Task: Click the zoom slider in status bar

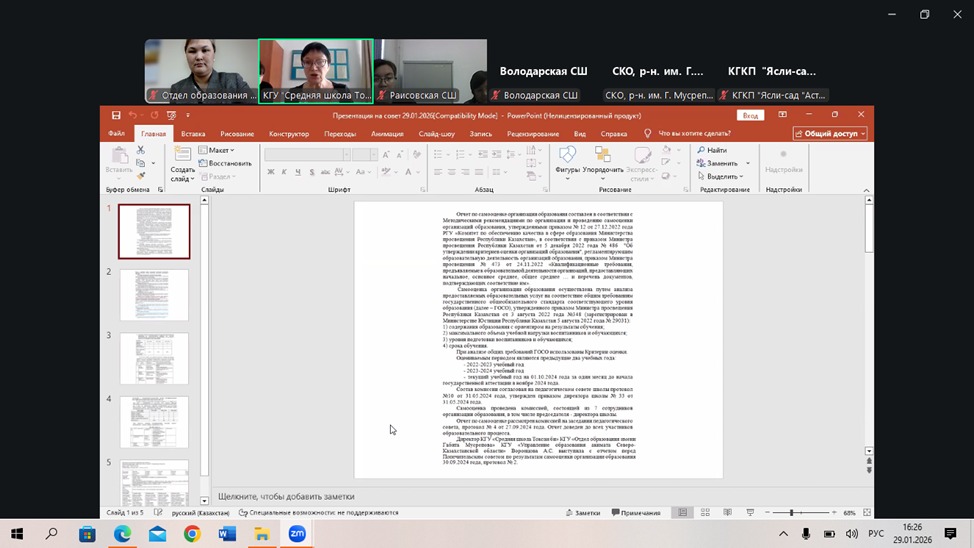Action: click(x=791, y=513)
